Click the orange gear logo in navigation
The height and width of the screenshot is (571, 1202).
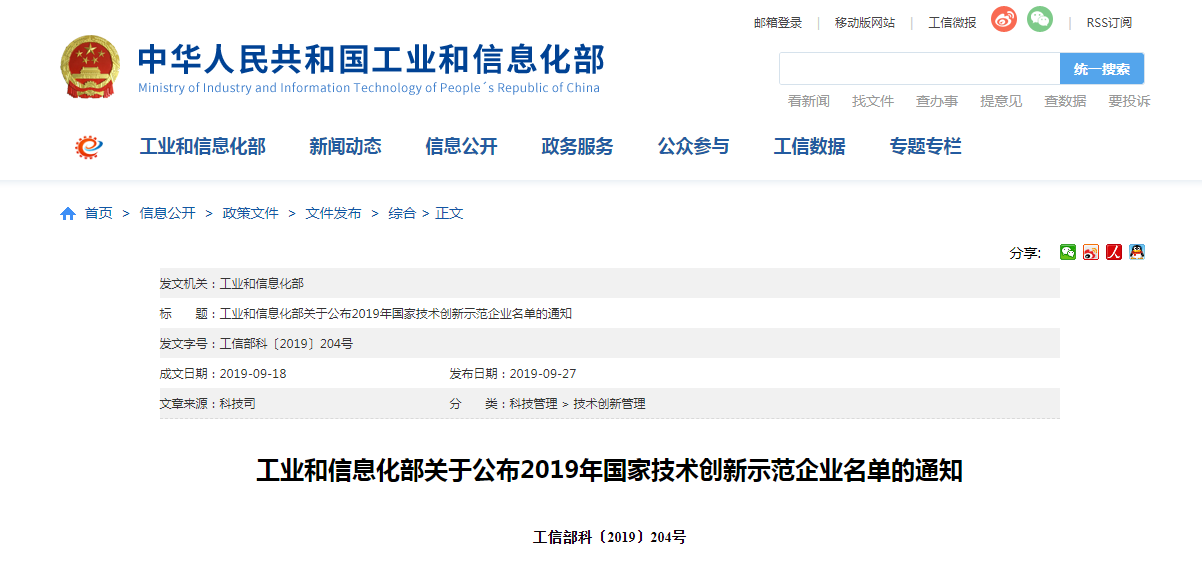[89, 147]
